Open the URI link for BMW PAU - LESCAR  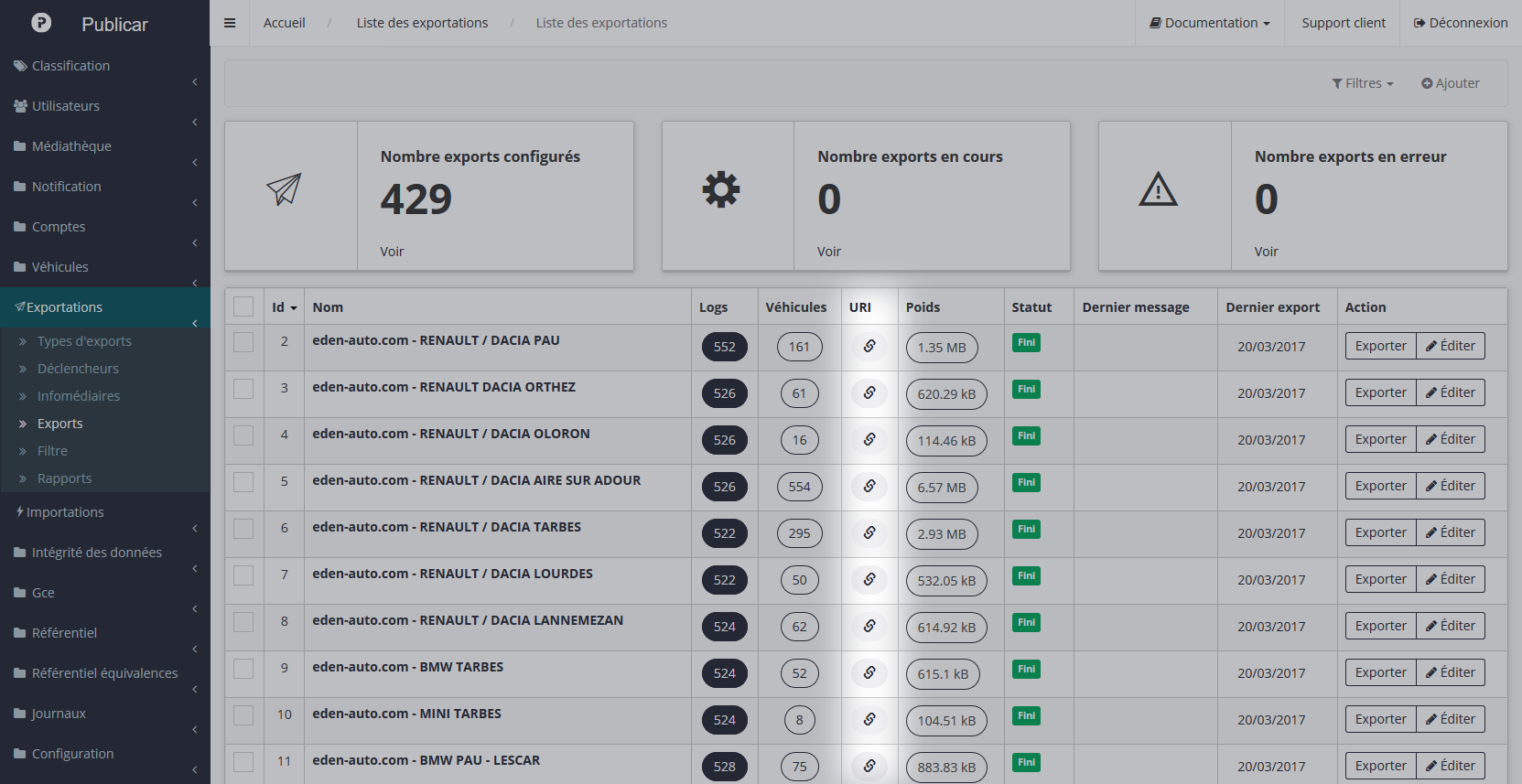click(x=869, y=766)
